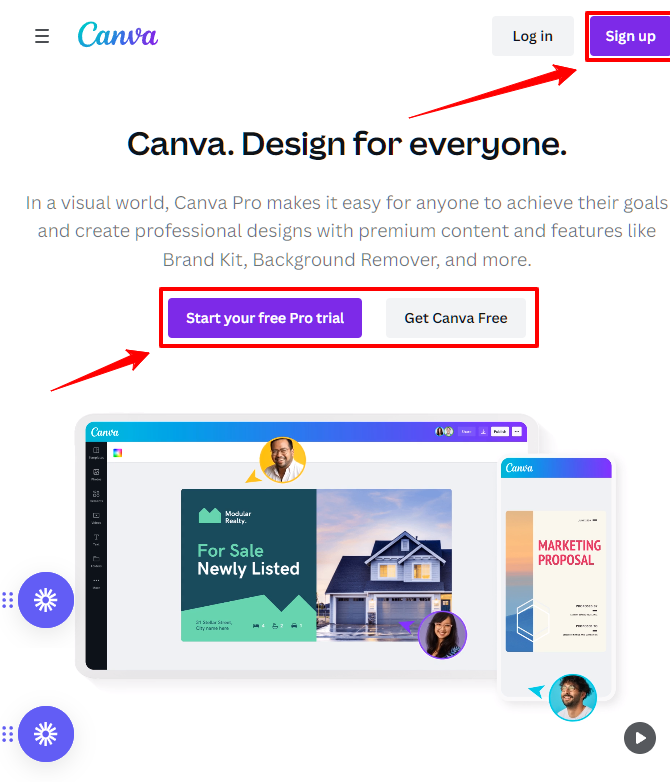
Task: Click the For Sale Newly Listed design preview
Action: click(x=316, y=565)
